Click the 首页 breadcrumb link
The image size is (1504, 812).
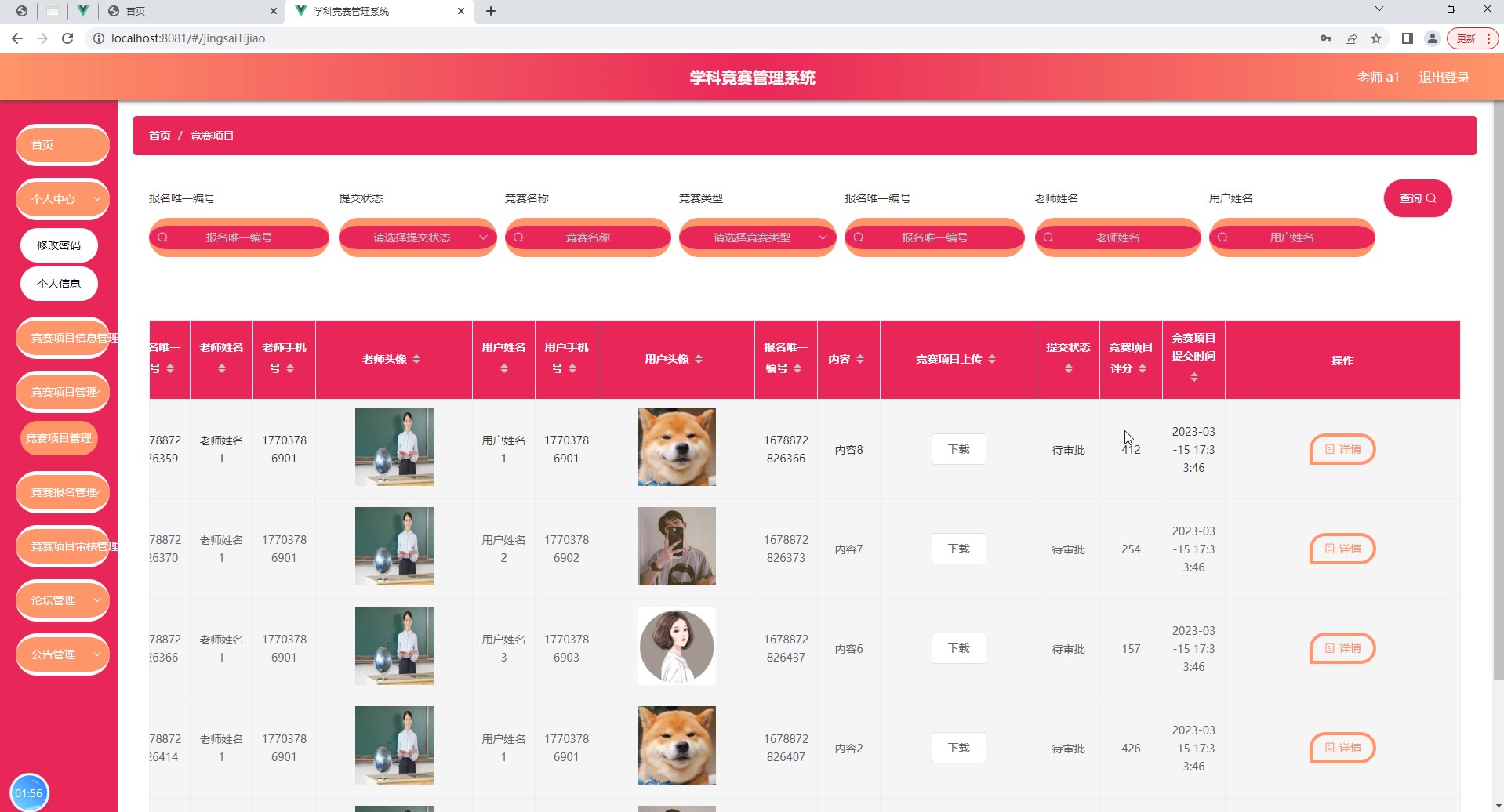(160, 136)
